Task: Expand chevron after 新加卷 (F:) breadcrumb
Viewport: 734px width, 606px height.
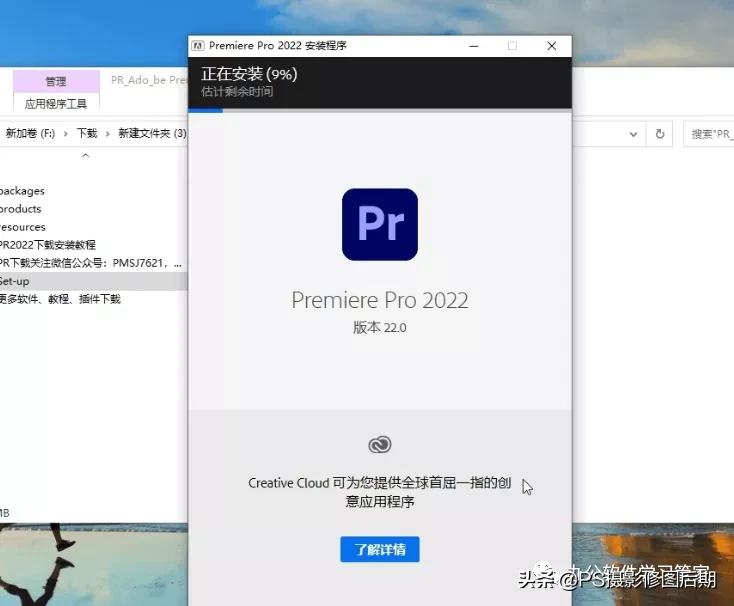Action: 66,134
